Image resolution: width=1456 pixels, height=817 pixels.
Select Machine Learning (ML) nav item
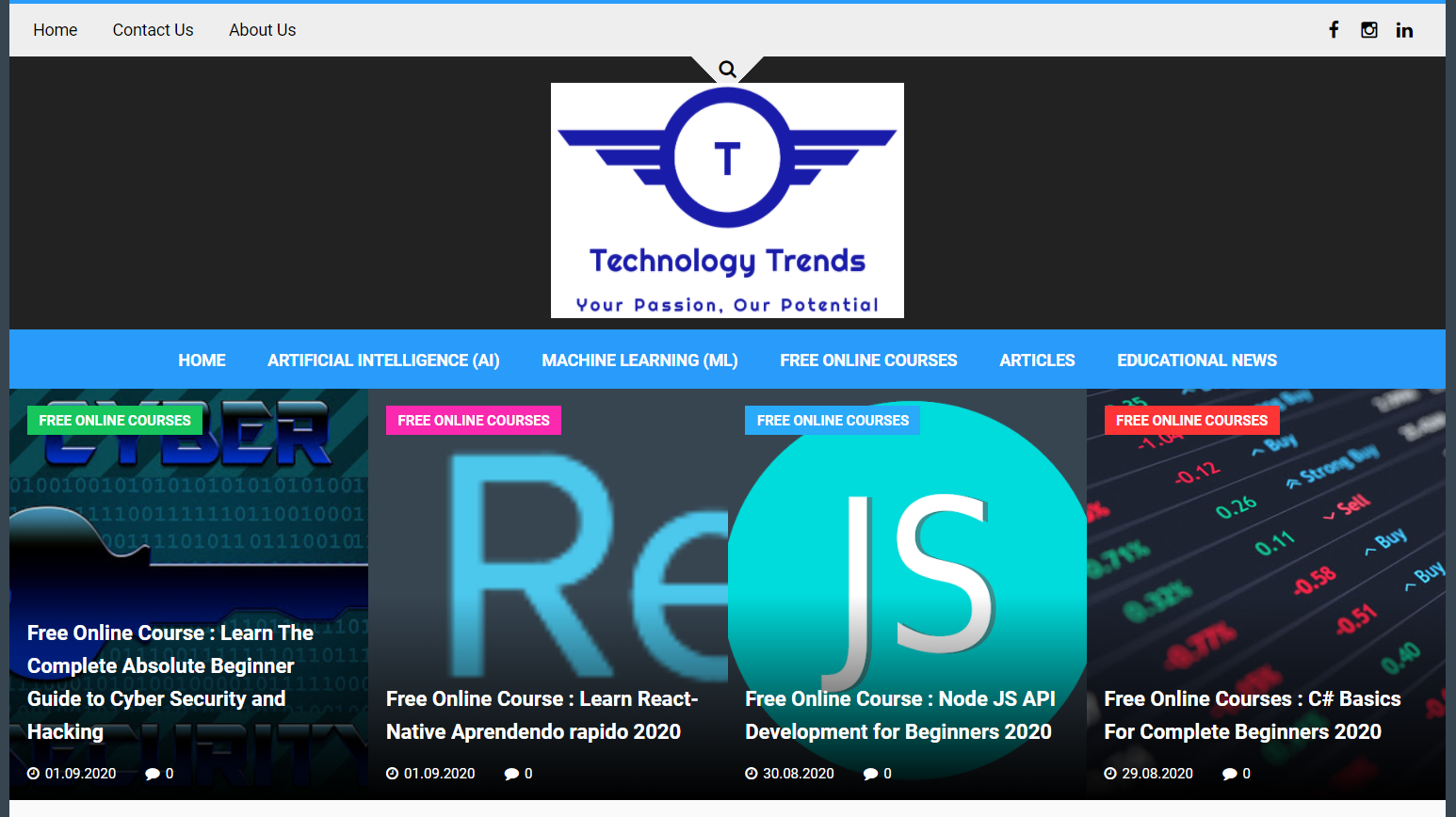pyautogui.click(x=639, y=360)
